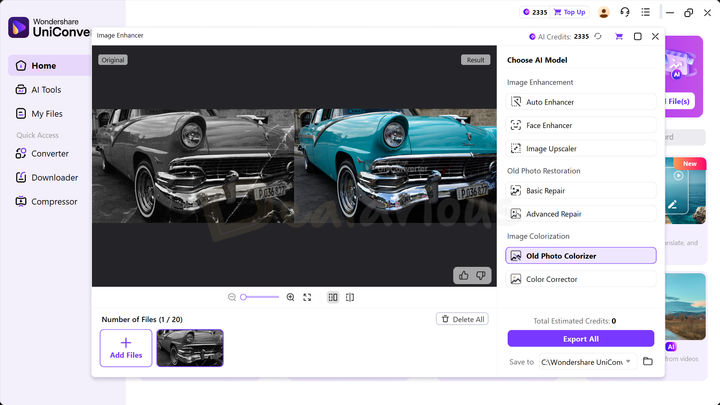
Task: Click the Number of Files (1 / 20) label
Action: pos(142,319)
